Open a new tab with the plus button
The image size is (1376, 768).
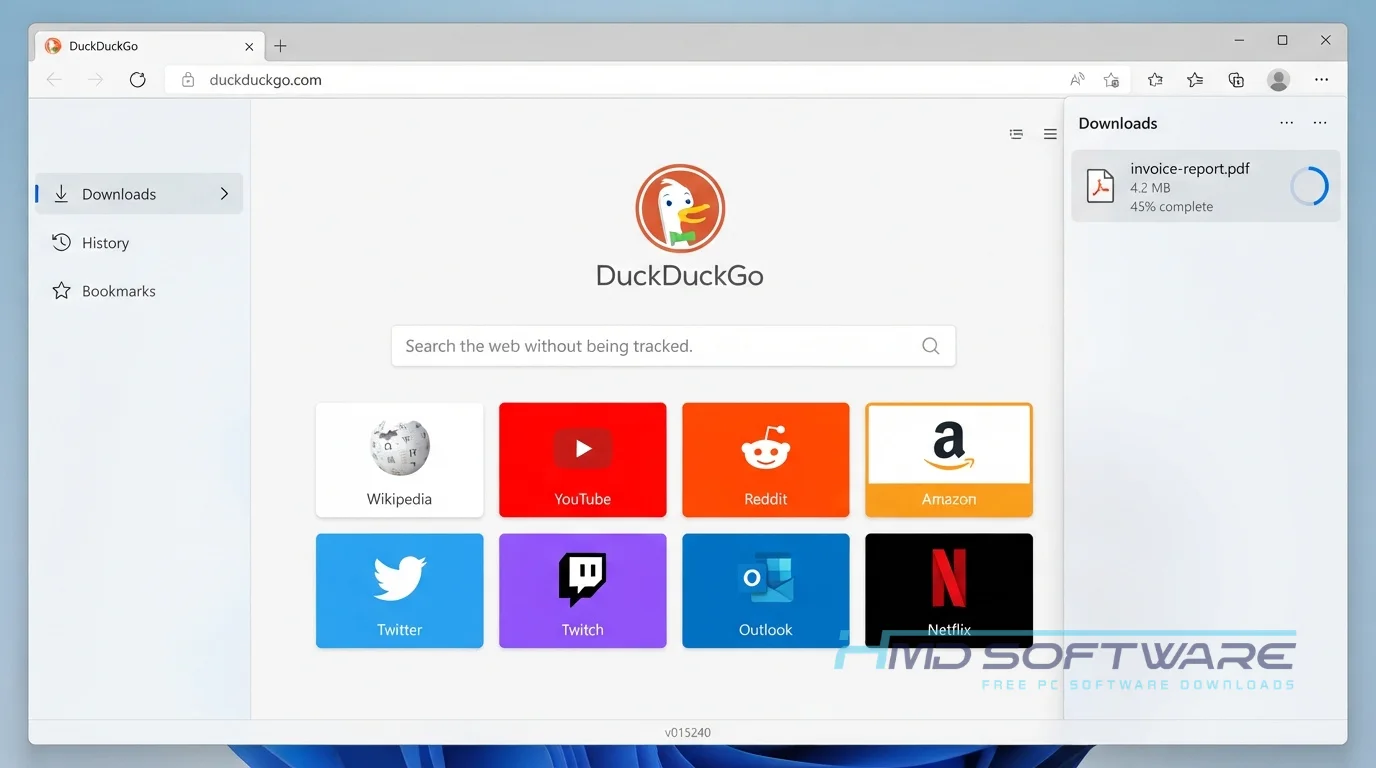click(280, 46)
